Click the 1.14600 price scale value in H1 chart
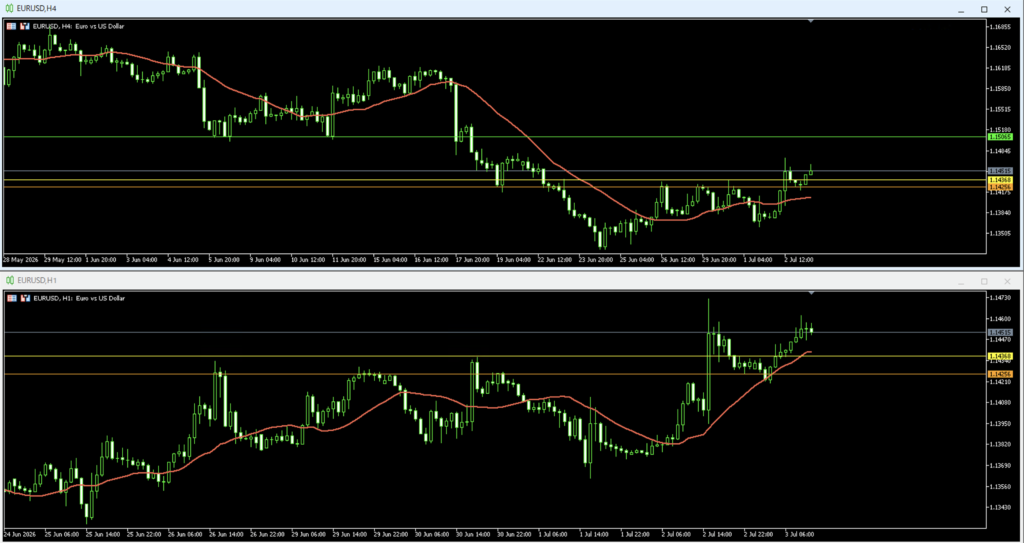 pyautogui.click(x=1000, y=319)
